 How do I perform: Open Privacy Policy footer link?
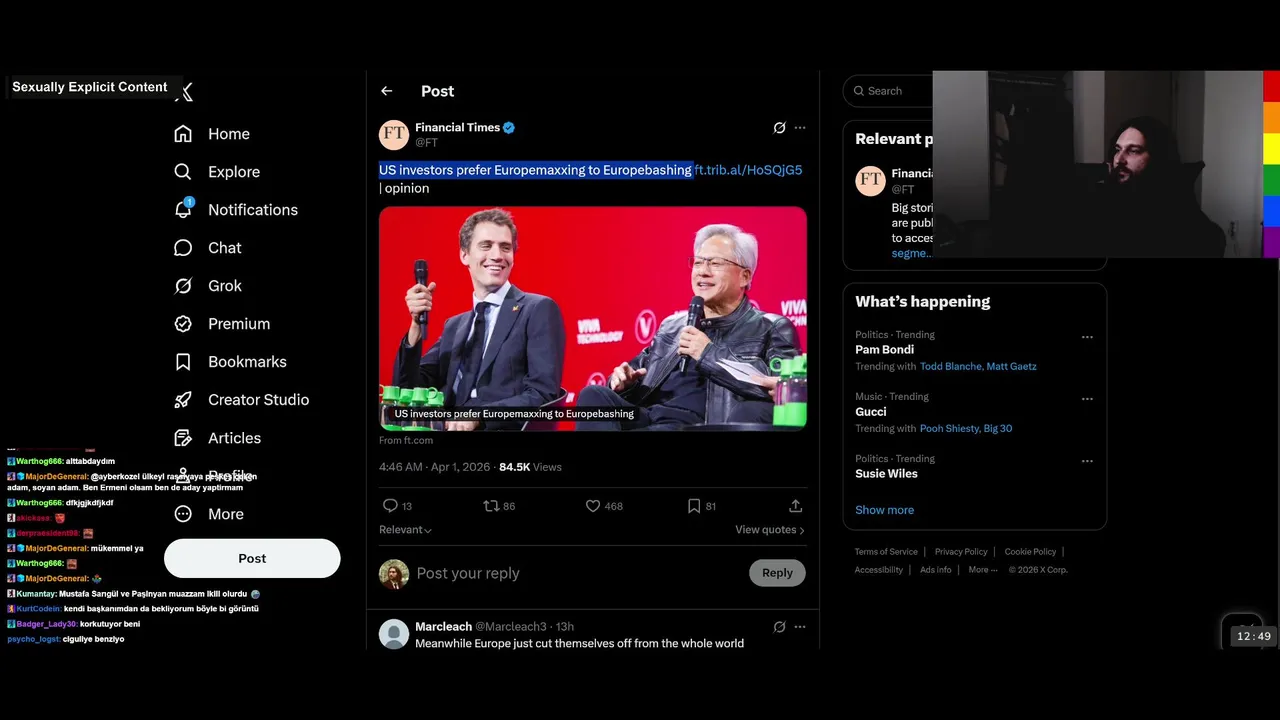961,552
